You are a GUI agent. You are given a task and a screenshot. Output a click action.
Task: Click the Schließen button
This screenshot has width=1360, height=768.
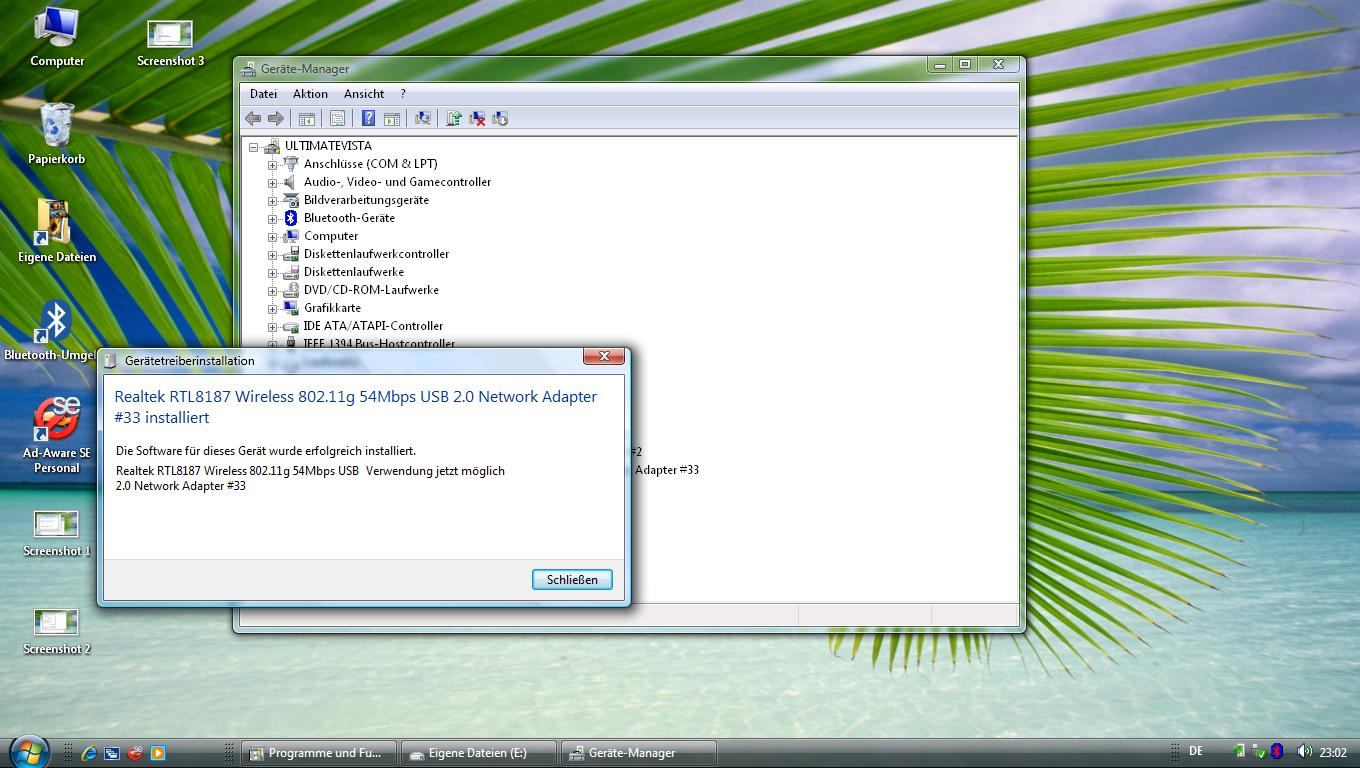(572, 580)
